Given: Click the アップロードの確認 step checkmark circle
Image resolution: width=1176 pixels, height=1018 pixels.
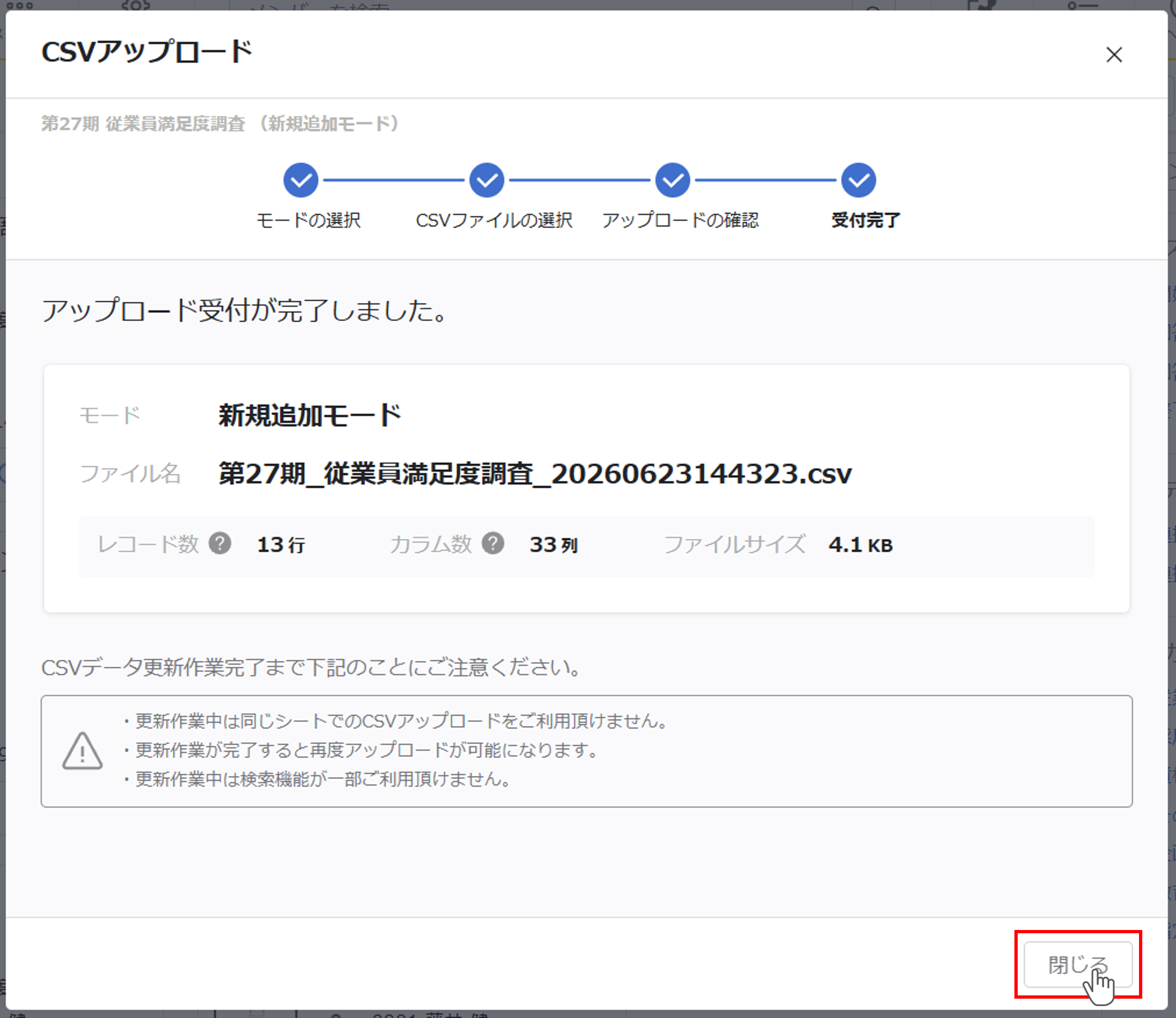Looking at the screenshot, I should (x=673, y=181).
